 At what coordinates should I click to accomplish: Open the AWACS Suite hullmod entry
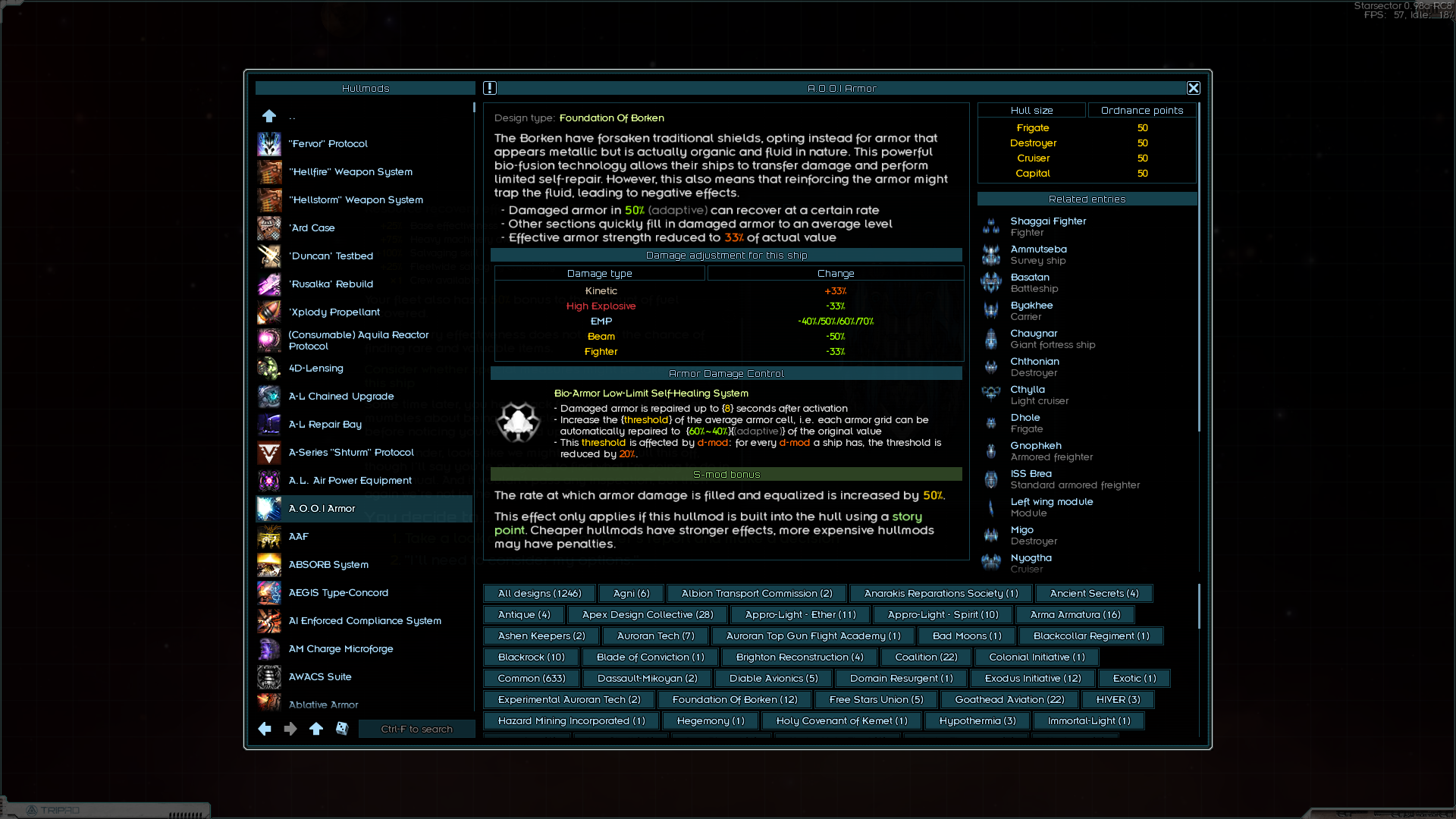pyautogui.click(x=320, y=676)
